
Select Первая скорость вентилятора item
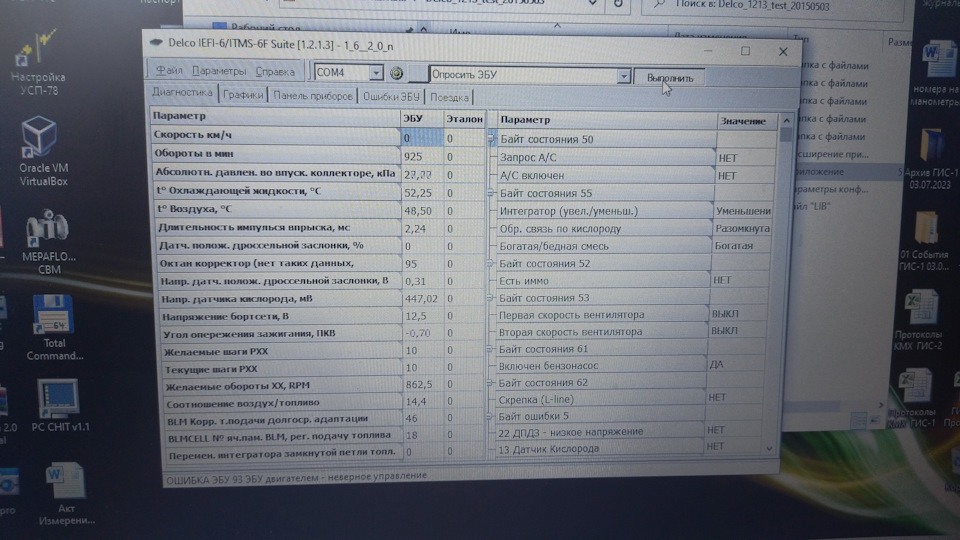coord(602,315)
